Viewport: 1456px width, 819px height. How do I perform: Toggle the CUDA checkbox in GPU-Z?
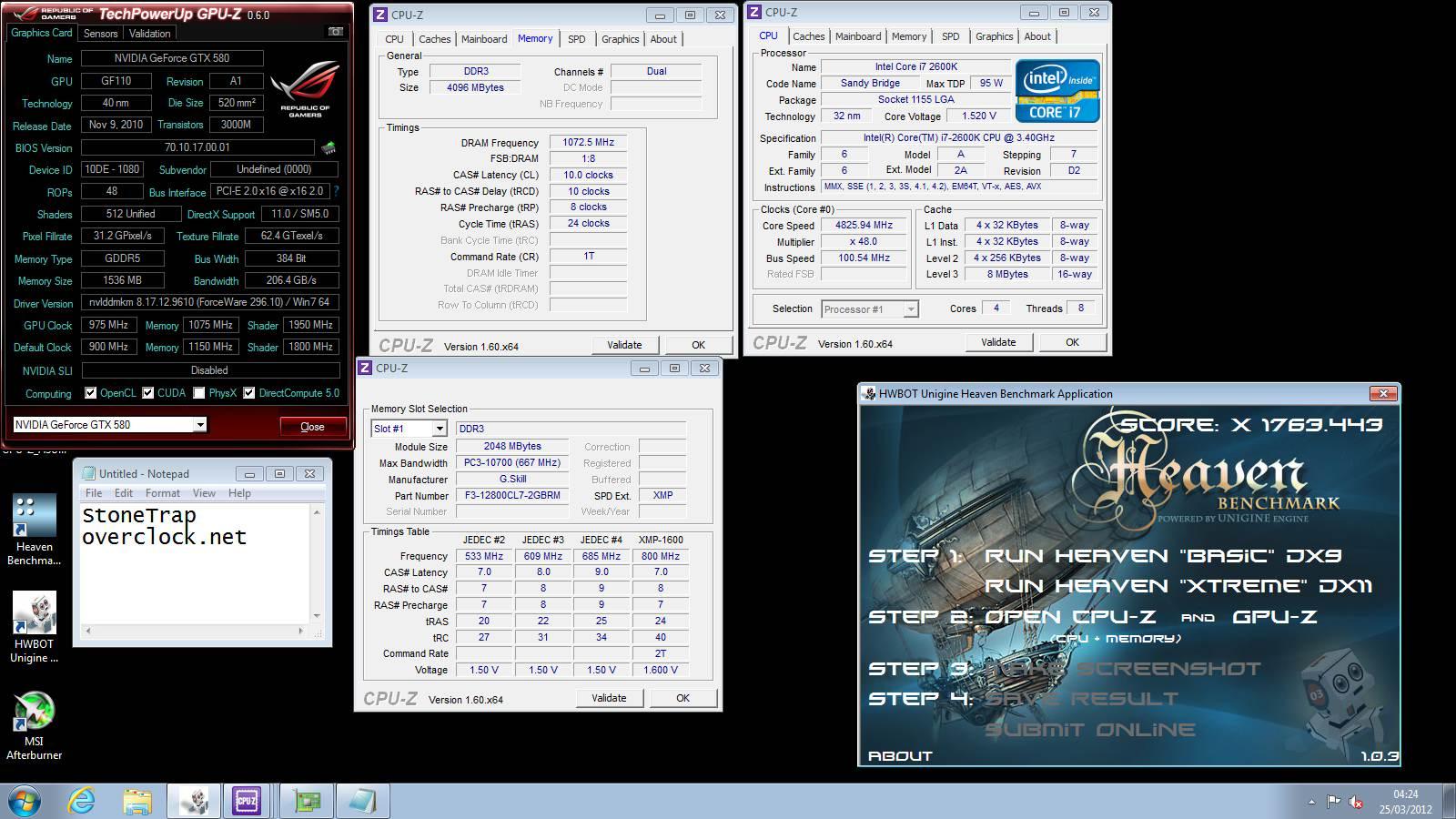click(148, 393)
